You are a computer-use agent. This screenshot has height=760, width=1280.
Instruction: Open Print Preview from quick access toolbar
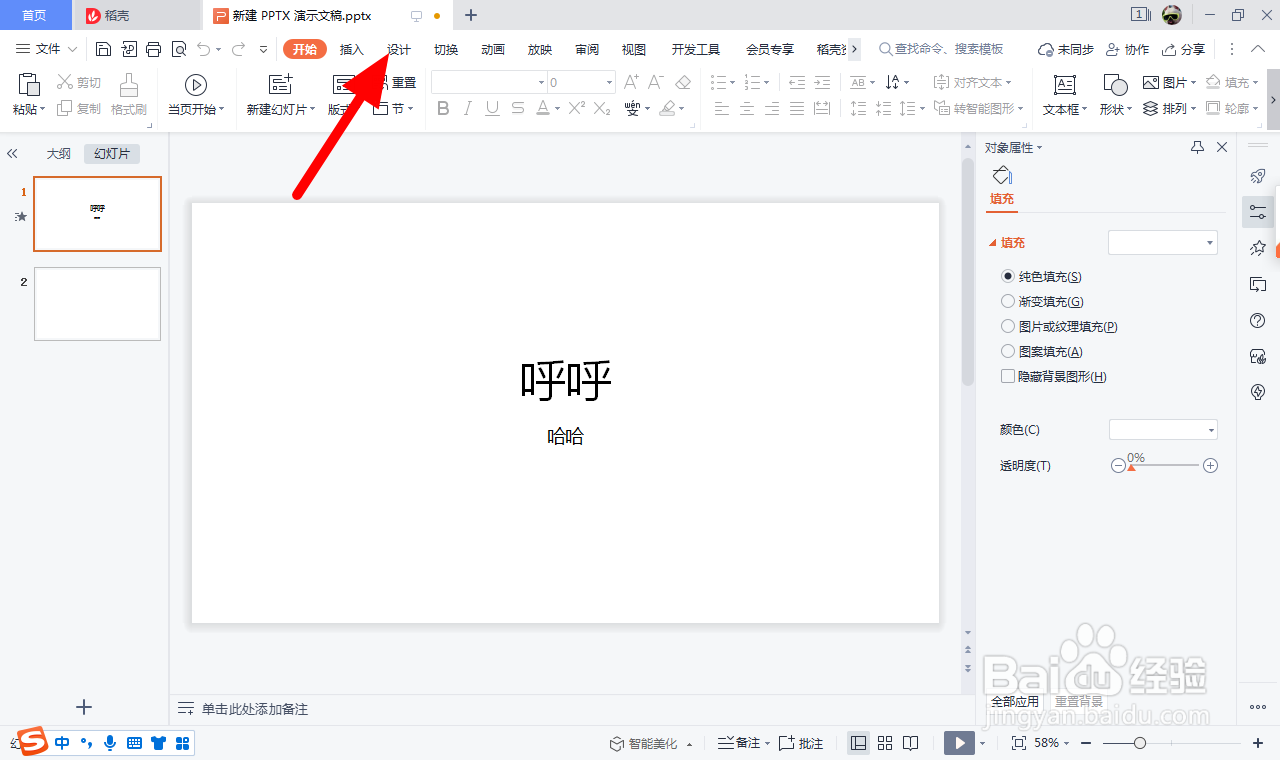point(179,49)
